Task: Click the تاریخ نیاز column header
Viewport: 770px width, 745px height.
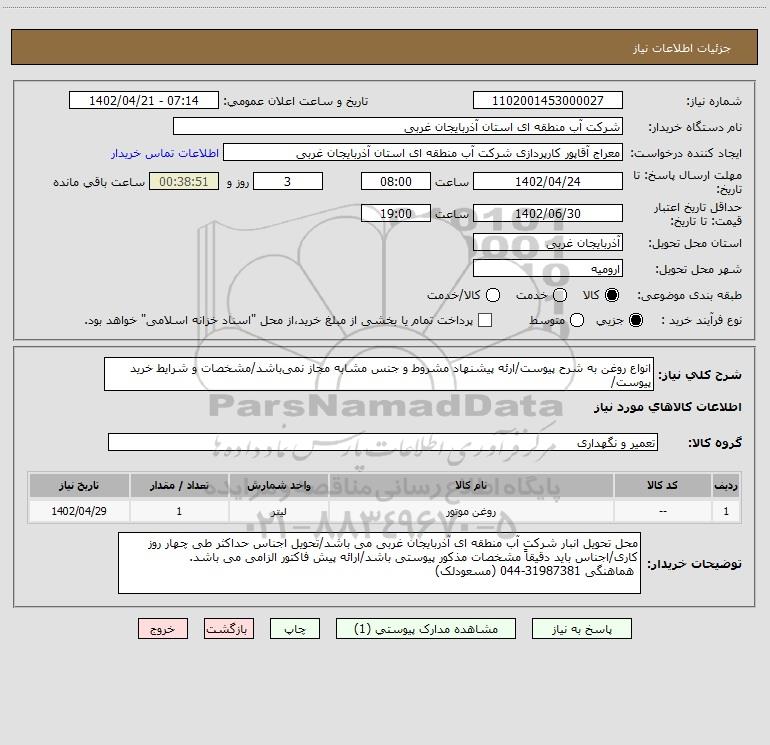Action: tap(79, 485)
